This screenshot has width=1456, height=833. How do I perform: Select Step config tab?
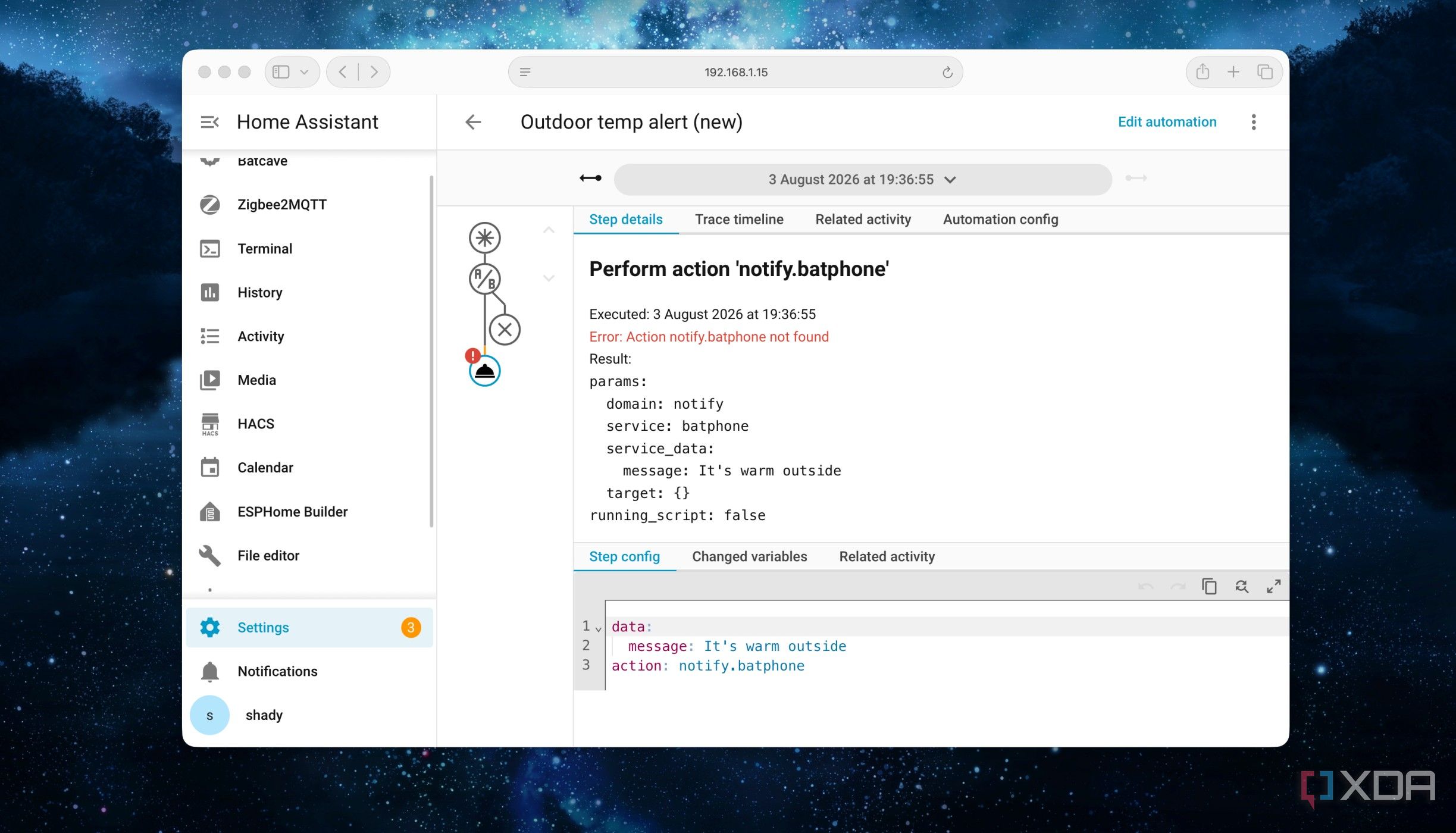(x=624, y=556)
